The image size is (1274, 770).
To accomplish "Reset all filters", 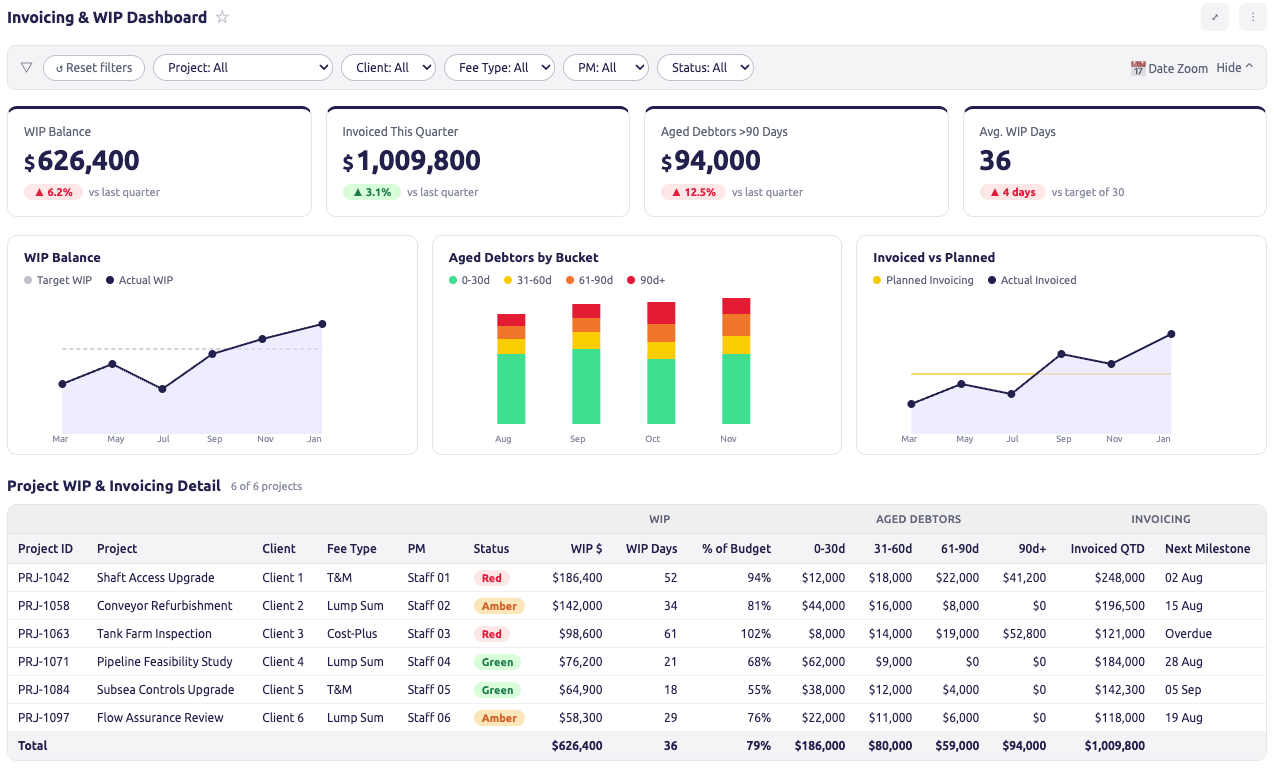I will [x=94, y=68].
